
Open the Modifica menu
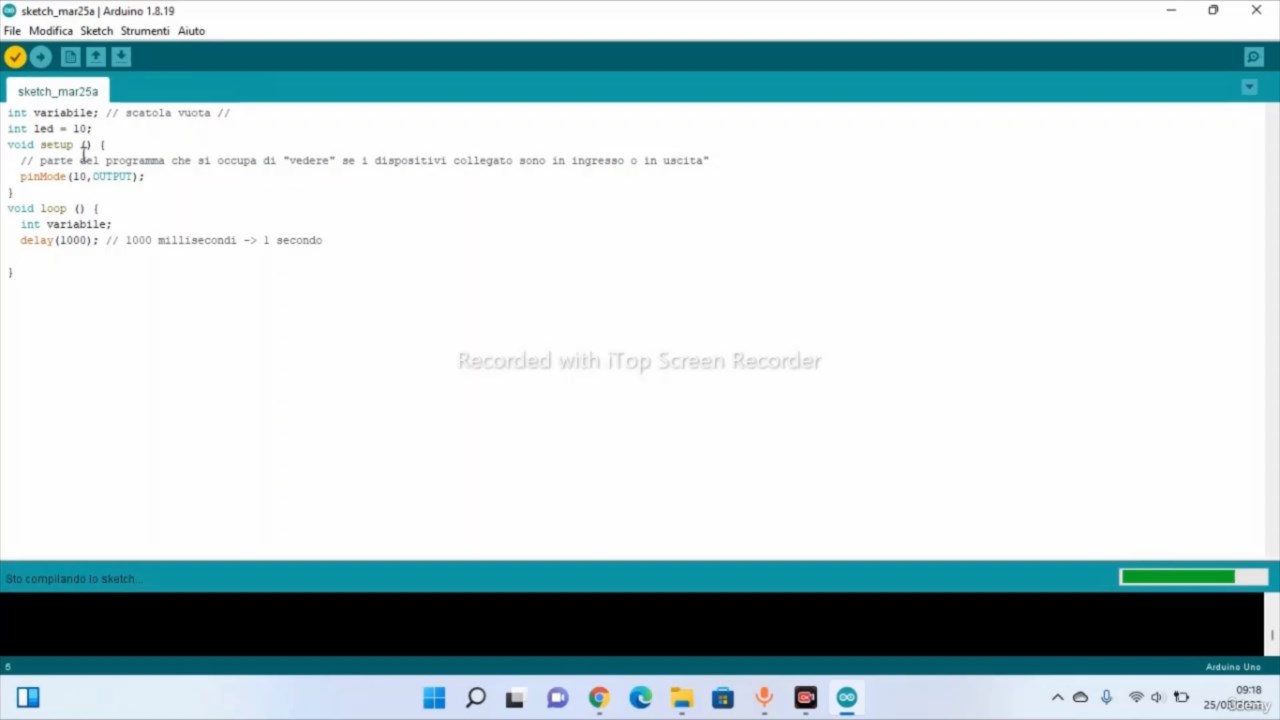pos(51,31)
